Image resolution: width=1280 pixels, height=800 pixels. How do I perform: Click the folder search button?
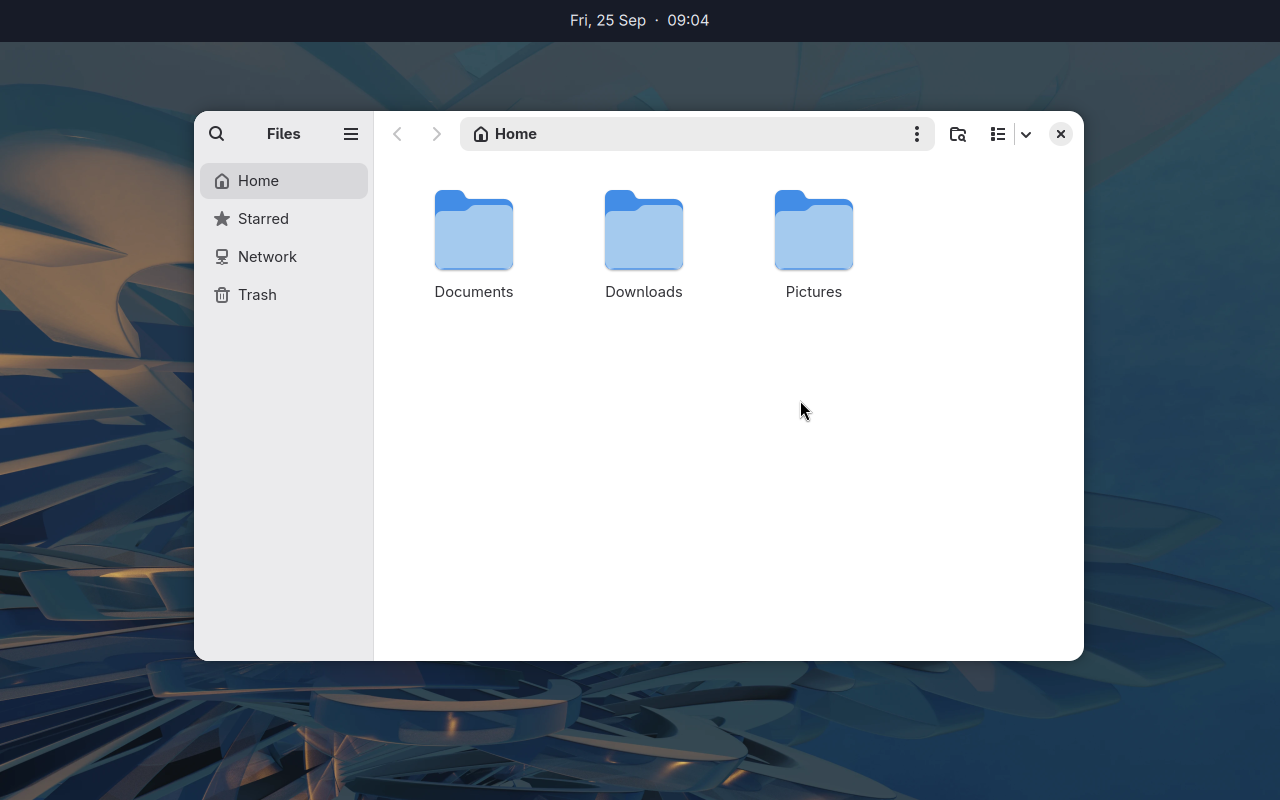(958, 134)
